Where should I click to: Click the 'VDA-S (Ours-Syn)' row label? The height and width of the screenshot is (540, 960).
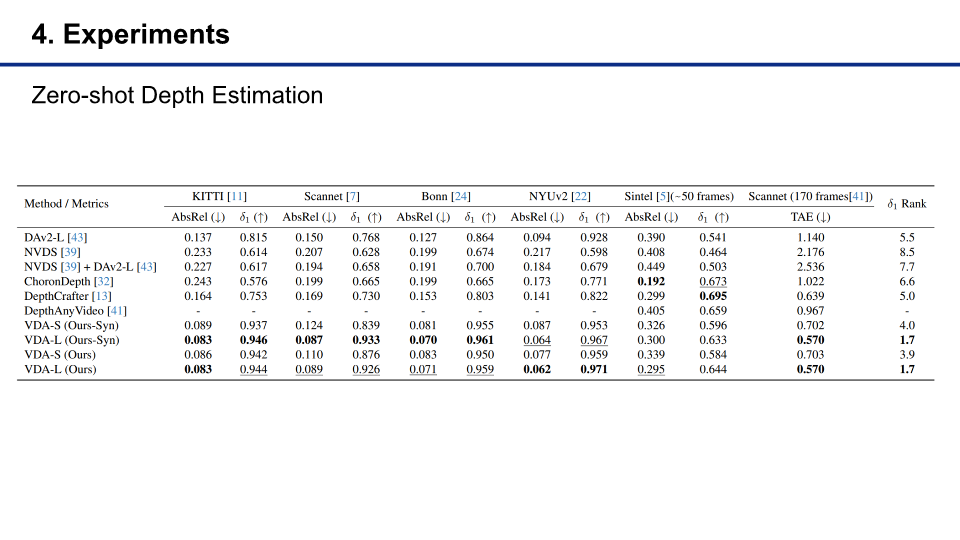coord(71,325)
